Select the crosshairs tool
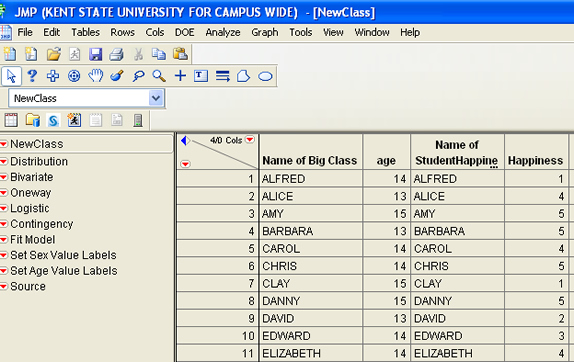Image resolution: width=574 pixels, height=362 pixels. (x=180, y=76)
